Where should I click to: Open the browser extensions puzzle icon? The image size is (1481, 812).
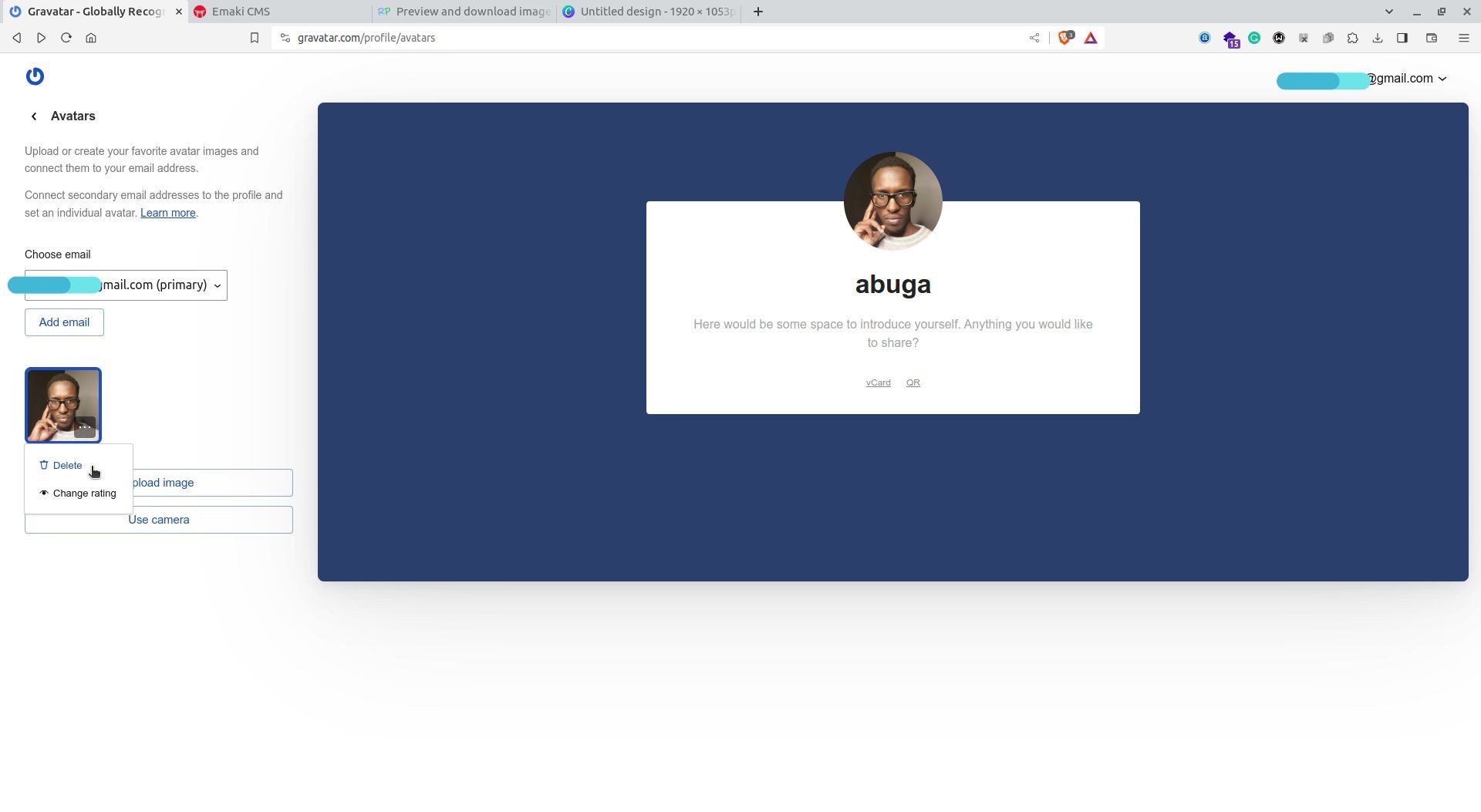pyautogui.click(x=1353, y=38)
